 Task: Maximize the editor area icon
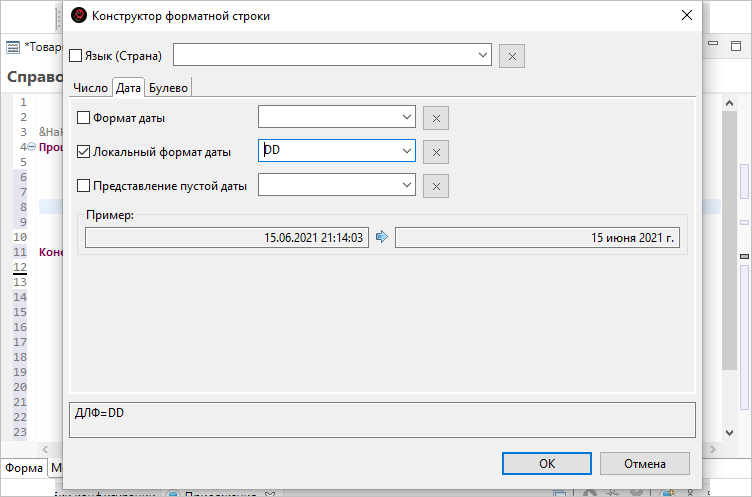[x=736, y=46]
